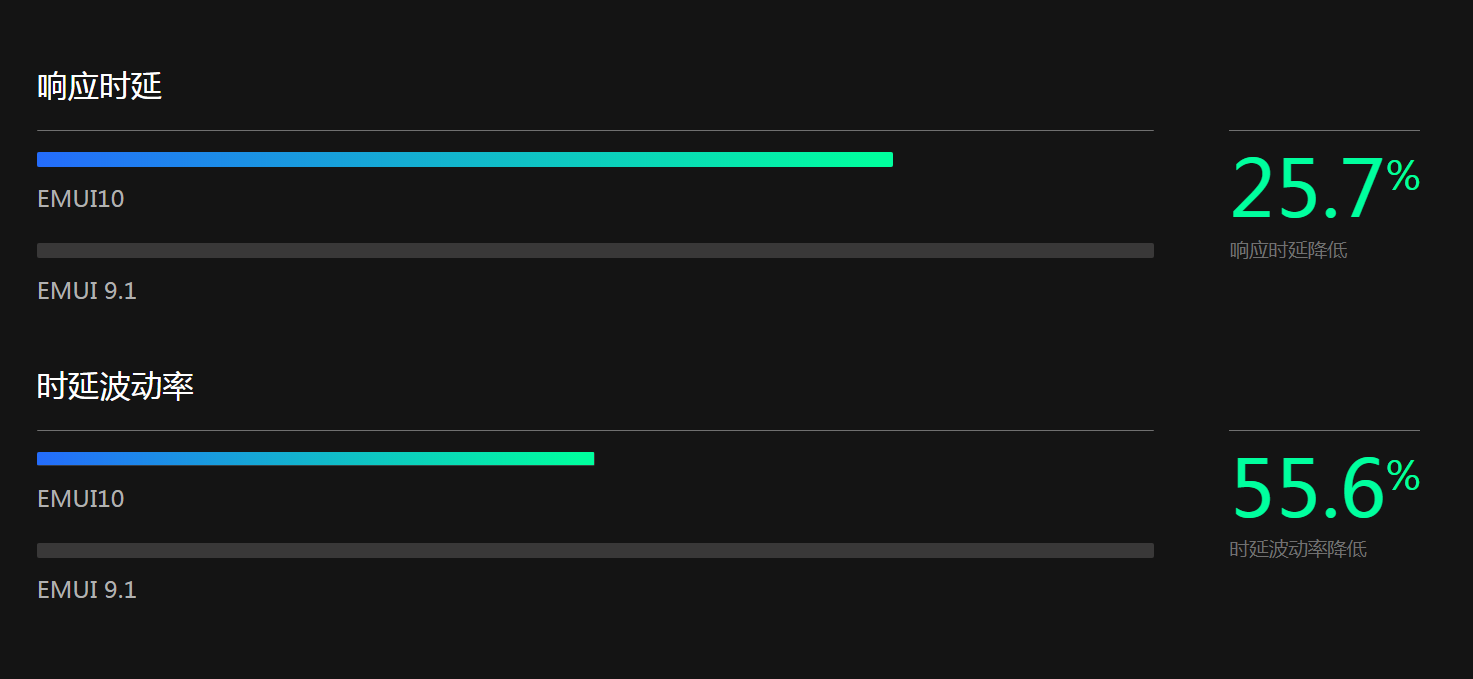The image size is (1473, 679).
Task: Click the large green 55.6 number
Action: click(x=1307, y=488)
